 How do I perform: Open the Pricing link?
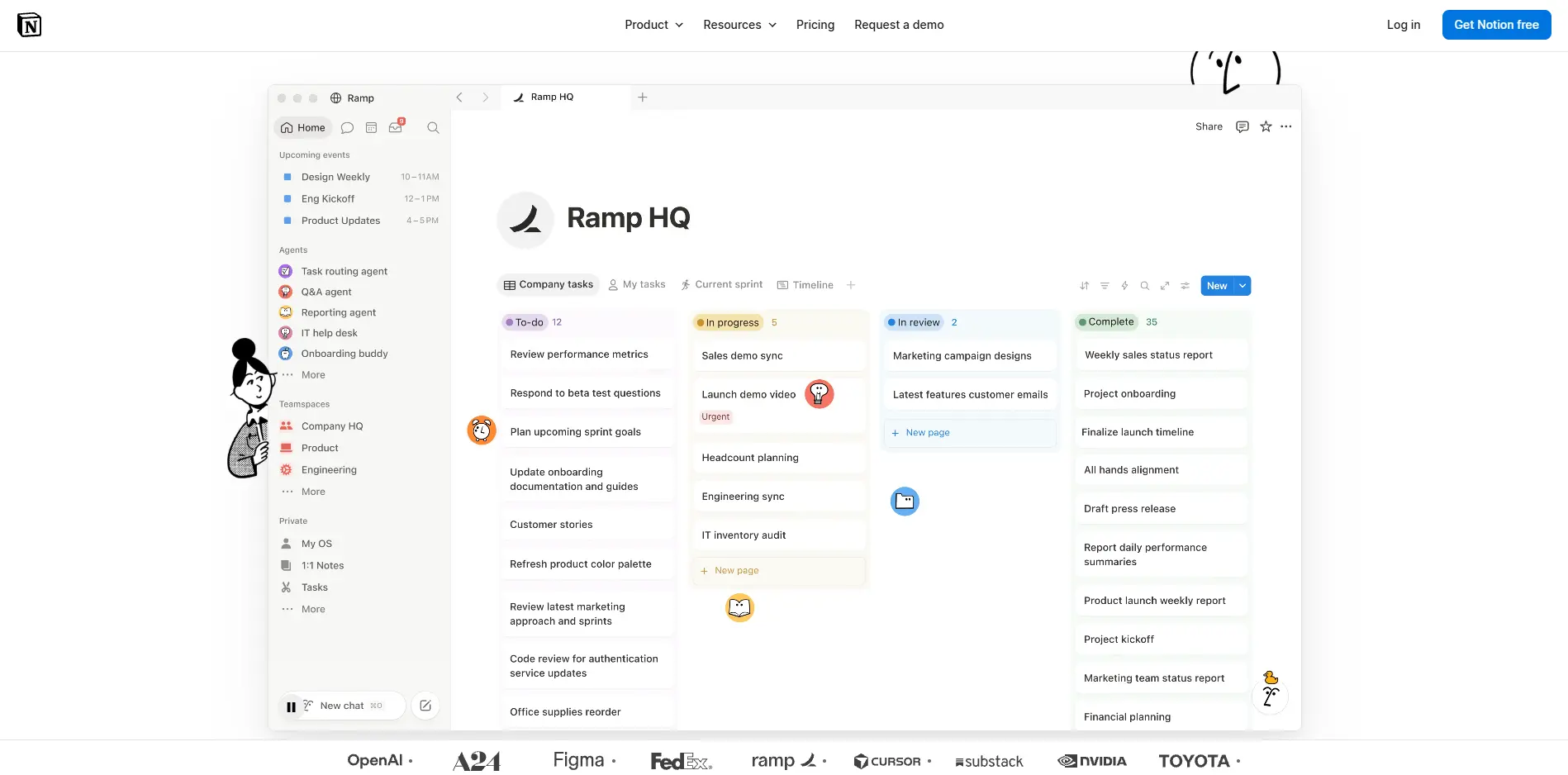pyautogui.click(x=815, y=25)
